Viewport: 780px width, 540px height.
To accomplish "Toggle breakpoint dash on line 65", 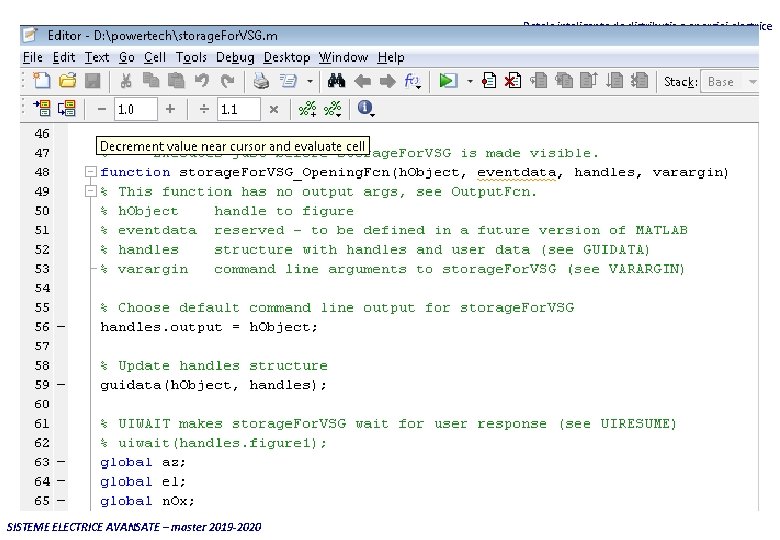I will (x=61, y=501).
